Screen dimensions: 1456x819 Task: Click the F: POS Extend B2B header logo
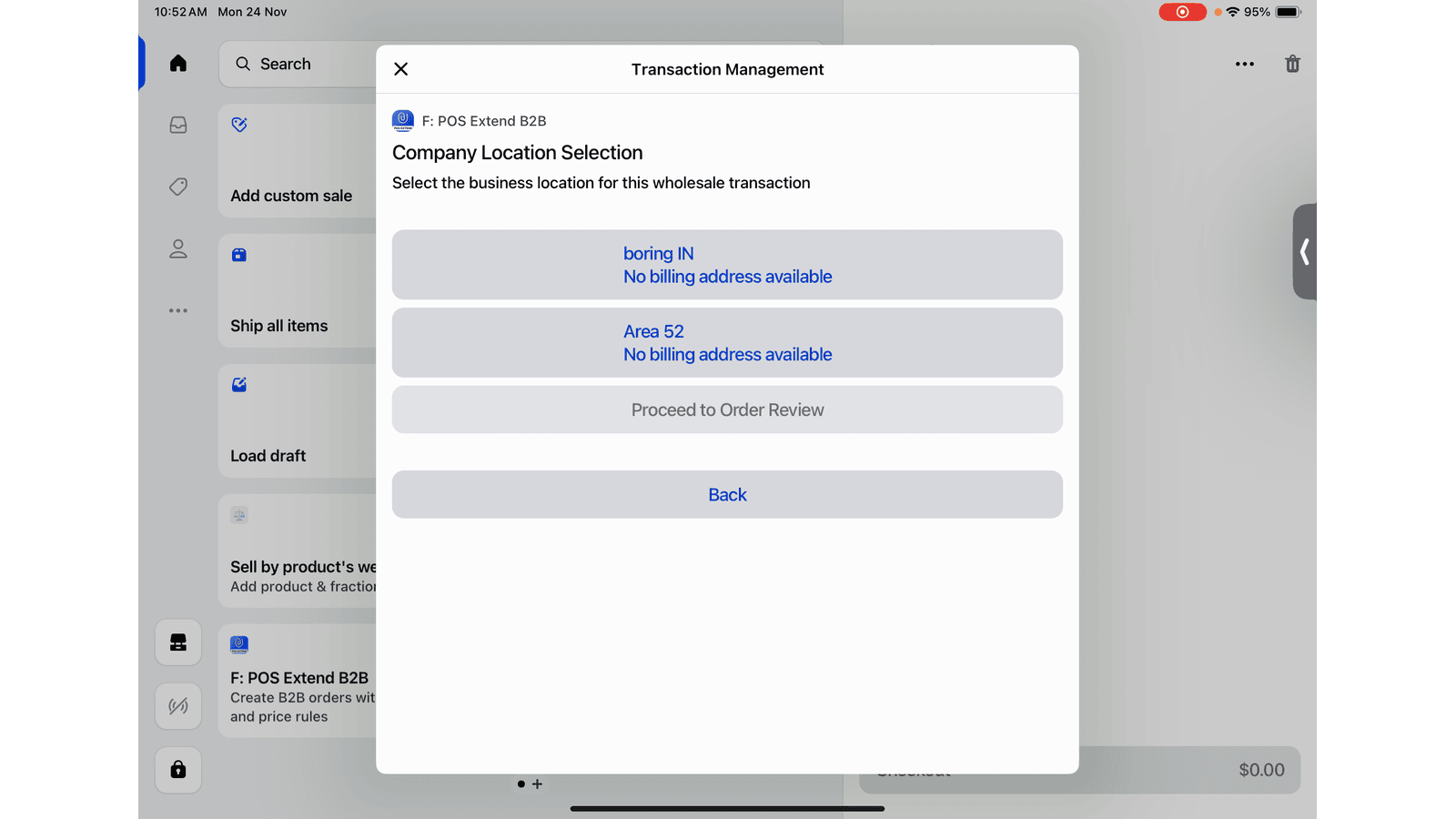point(403,121)
